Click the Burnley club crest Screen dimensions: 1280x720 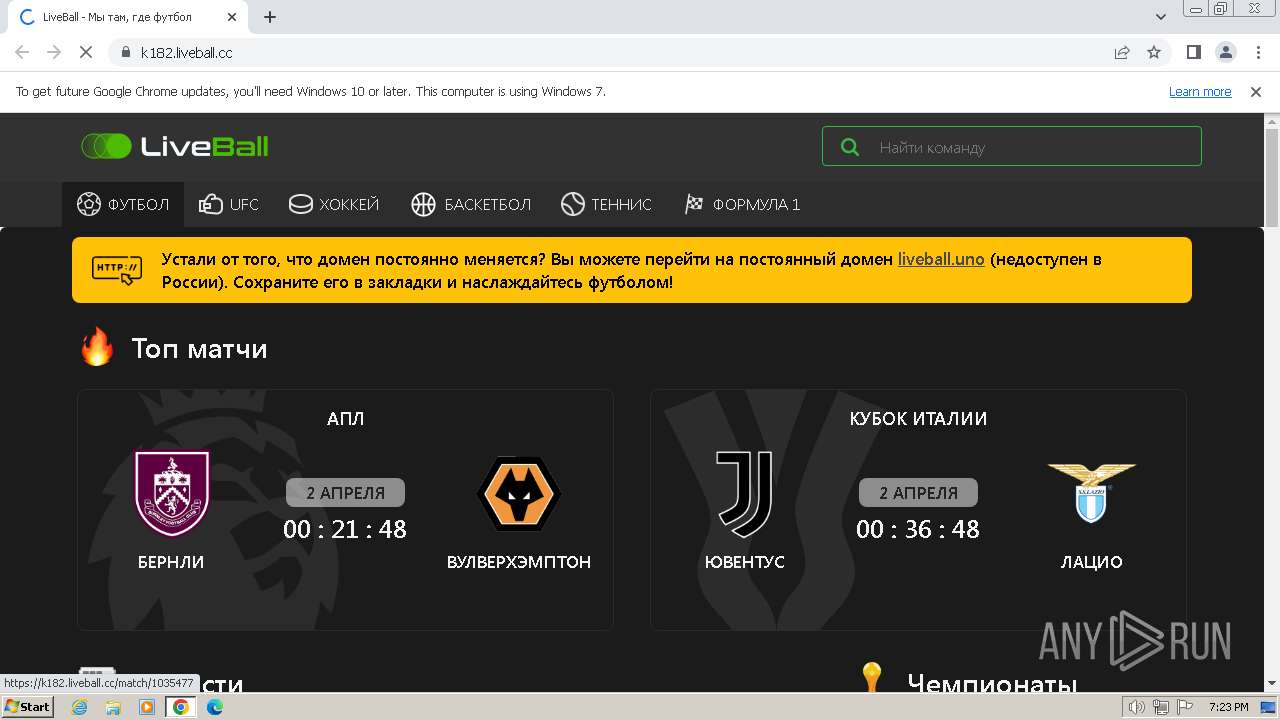[172, 493]
